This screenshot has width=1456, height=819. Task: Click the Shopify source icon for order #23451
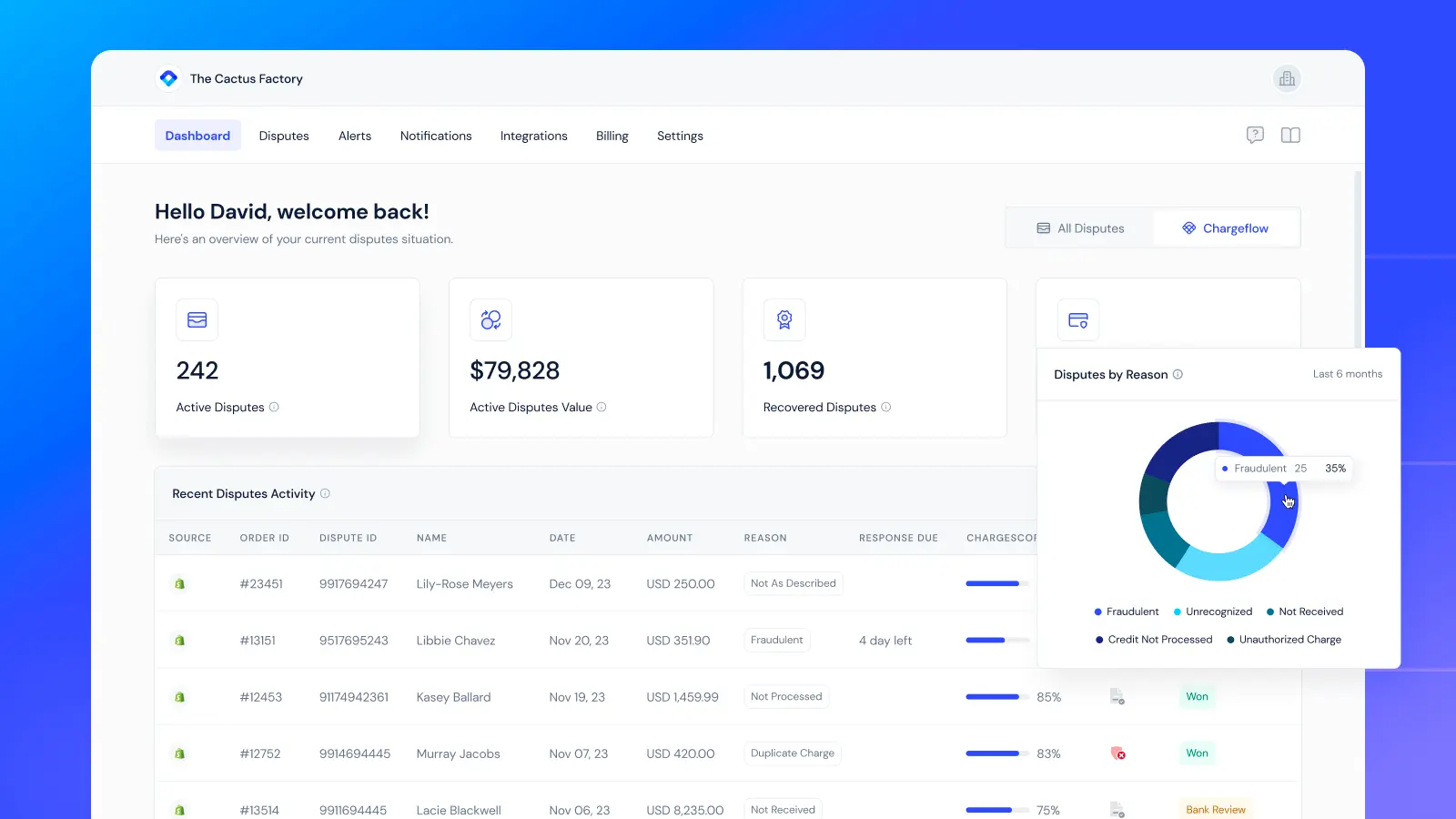tap(179, 583)
